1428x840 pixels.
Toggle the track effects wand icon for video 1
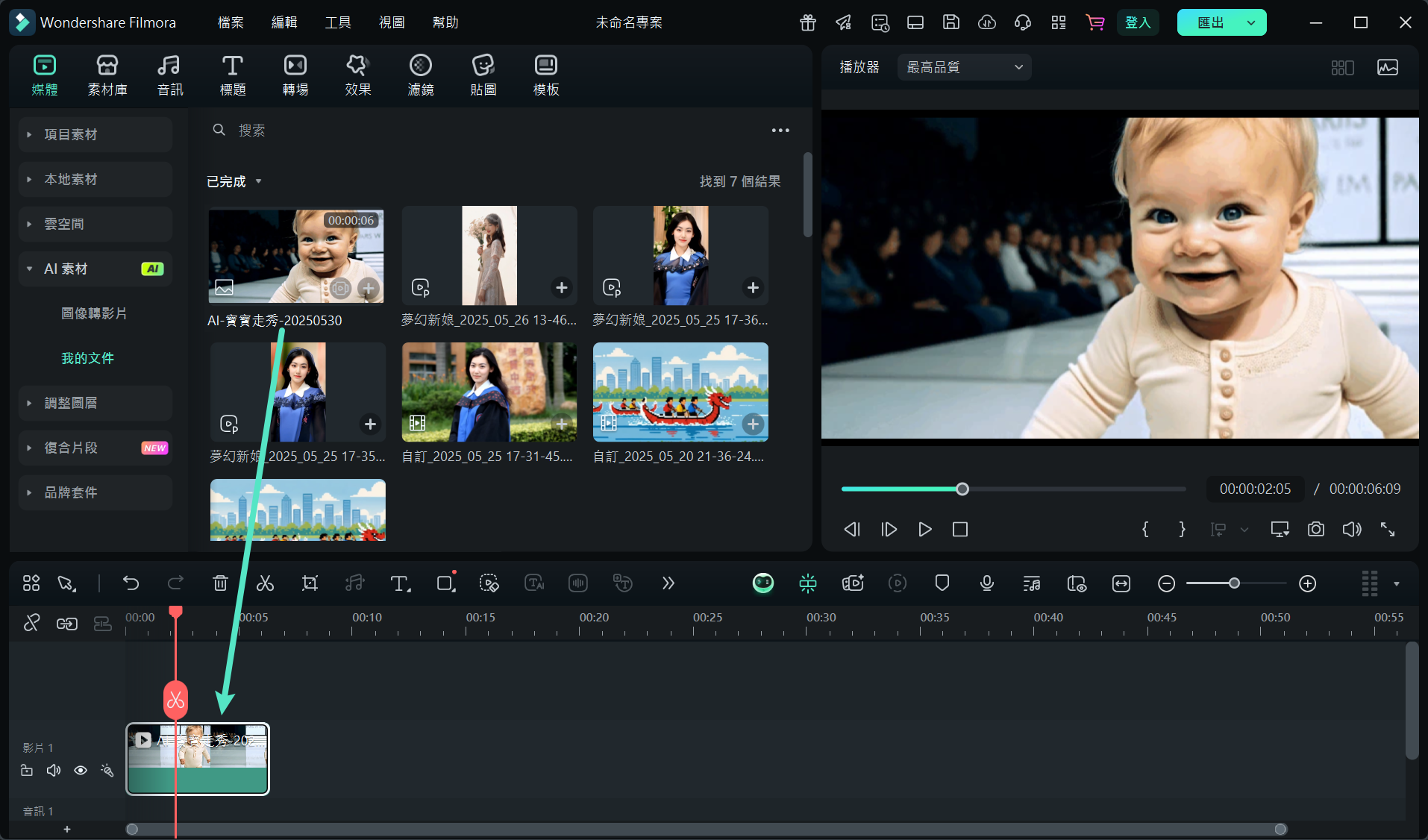107,771
